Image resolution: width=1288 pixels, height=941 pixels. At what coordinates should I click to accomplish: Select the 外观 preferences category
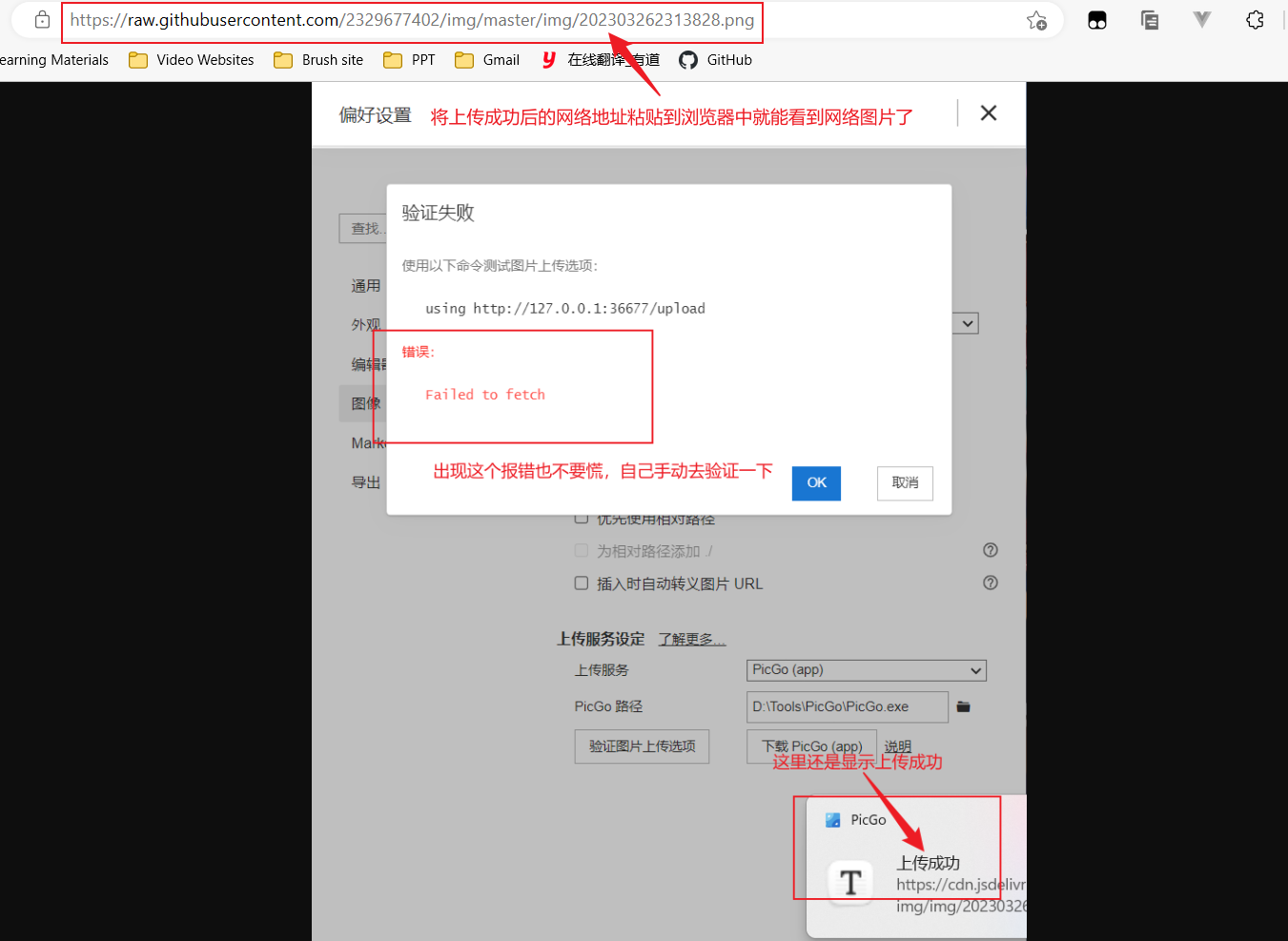366,325
